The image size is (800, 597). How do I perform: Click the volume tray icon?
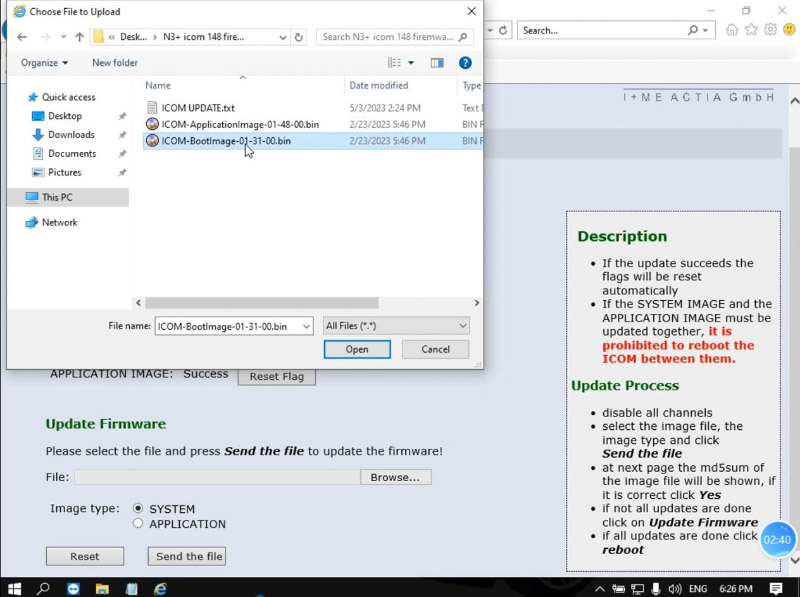[675, 589]
